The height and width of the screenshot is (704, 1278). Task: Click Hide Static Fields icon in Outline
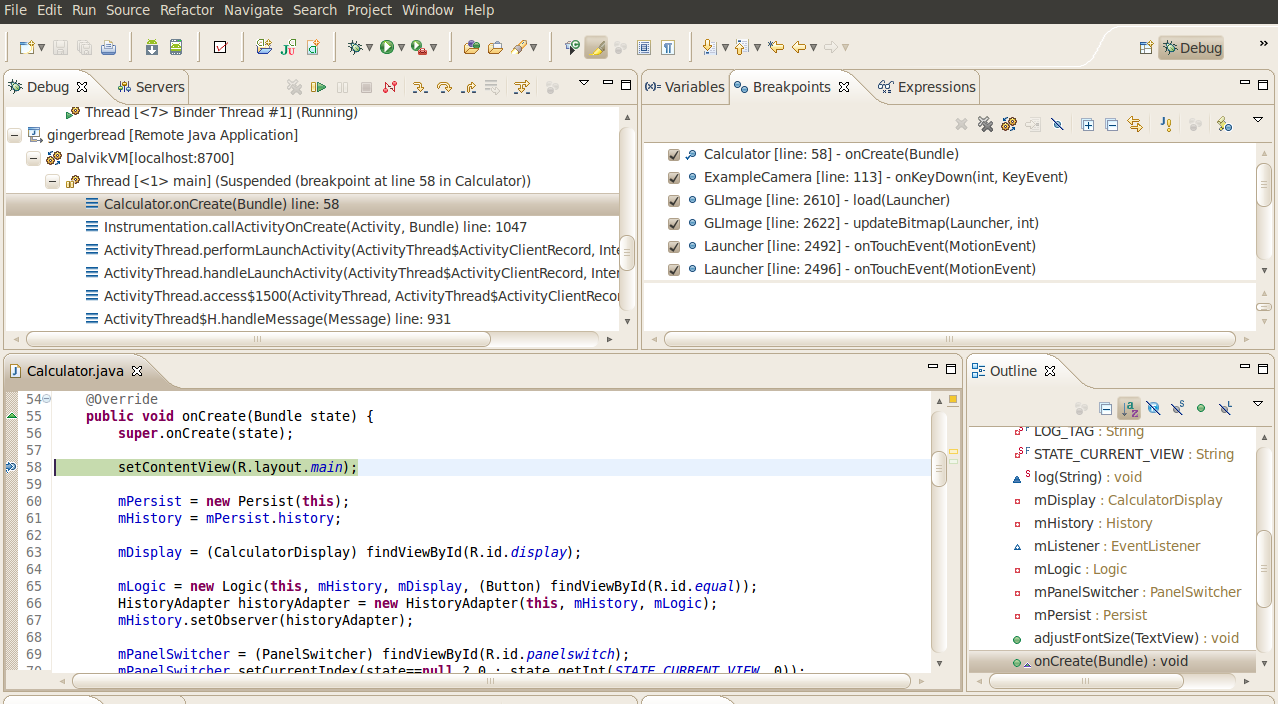1177,408
